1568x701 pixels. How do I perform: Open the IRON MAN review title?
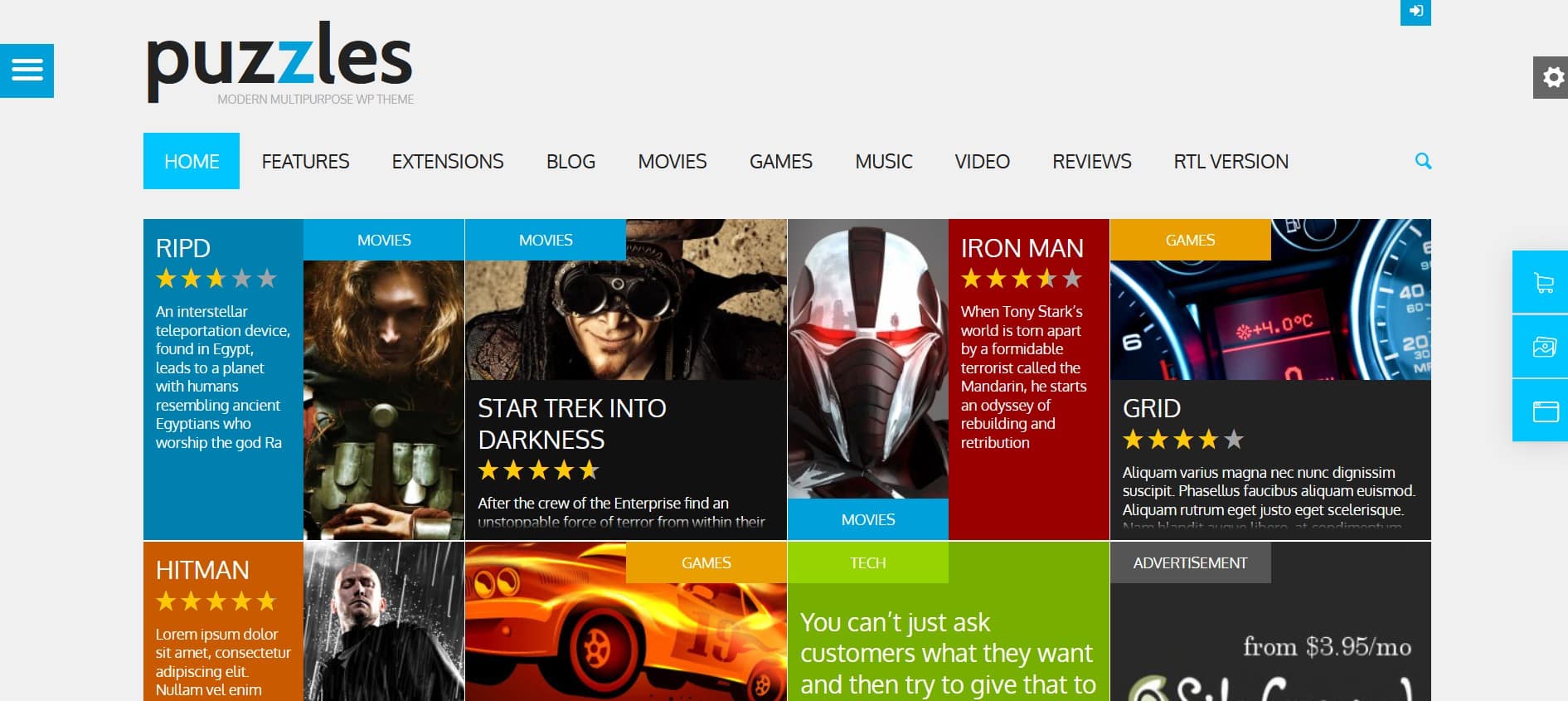[x=1022, y=248]
